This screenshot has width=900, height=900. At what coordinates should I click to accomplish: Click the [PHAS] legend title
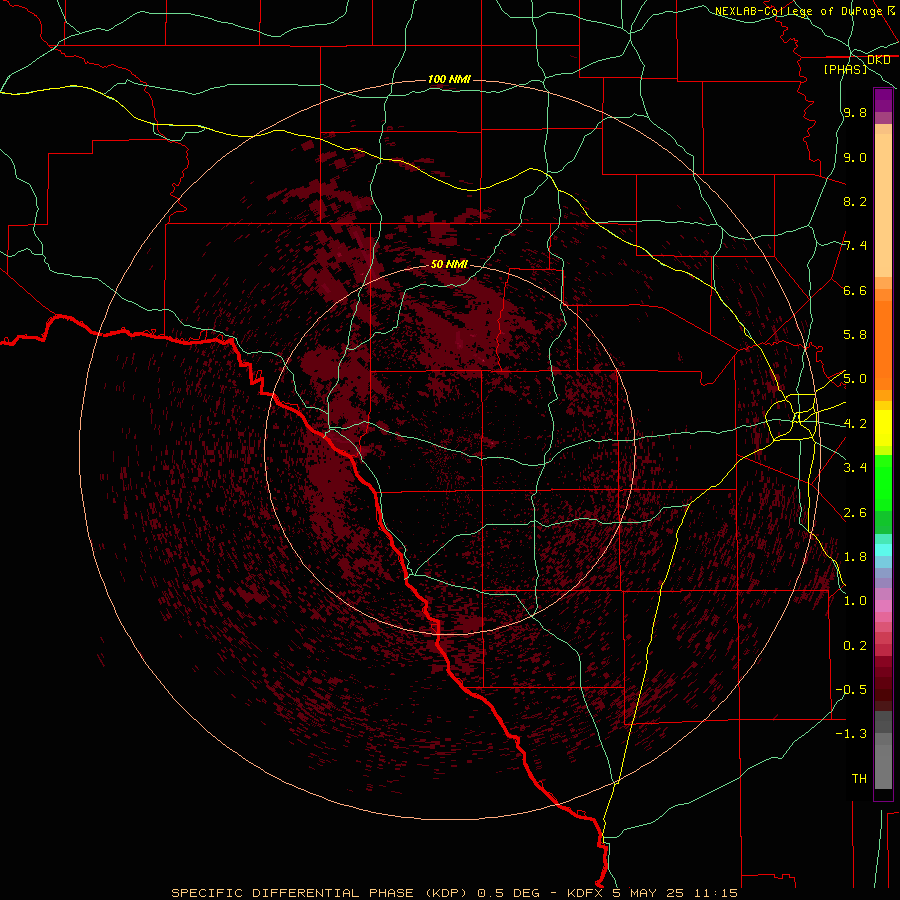(845, 69)
